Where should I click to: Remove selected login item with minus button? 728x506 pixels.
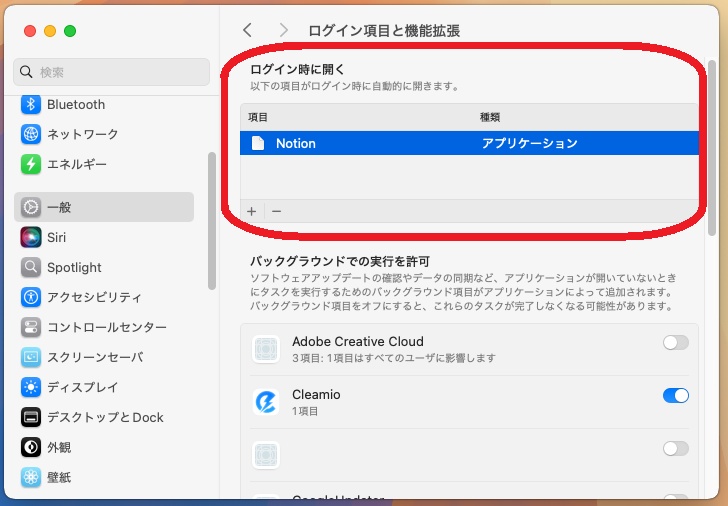coord(277,212)
